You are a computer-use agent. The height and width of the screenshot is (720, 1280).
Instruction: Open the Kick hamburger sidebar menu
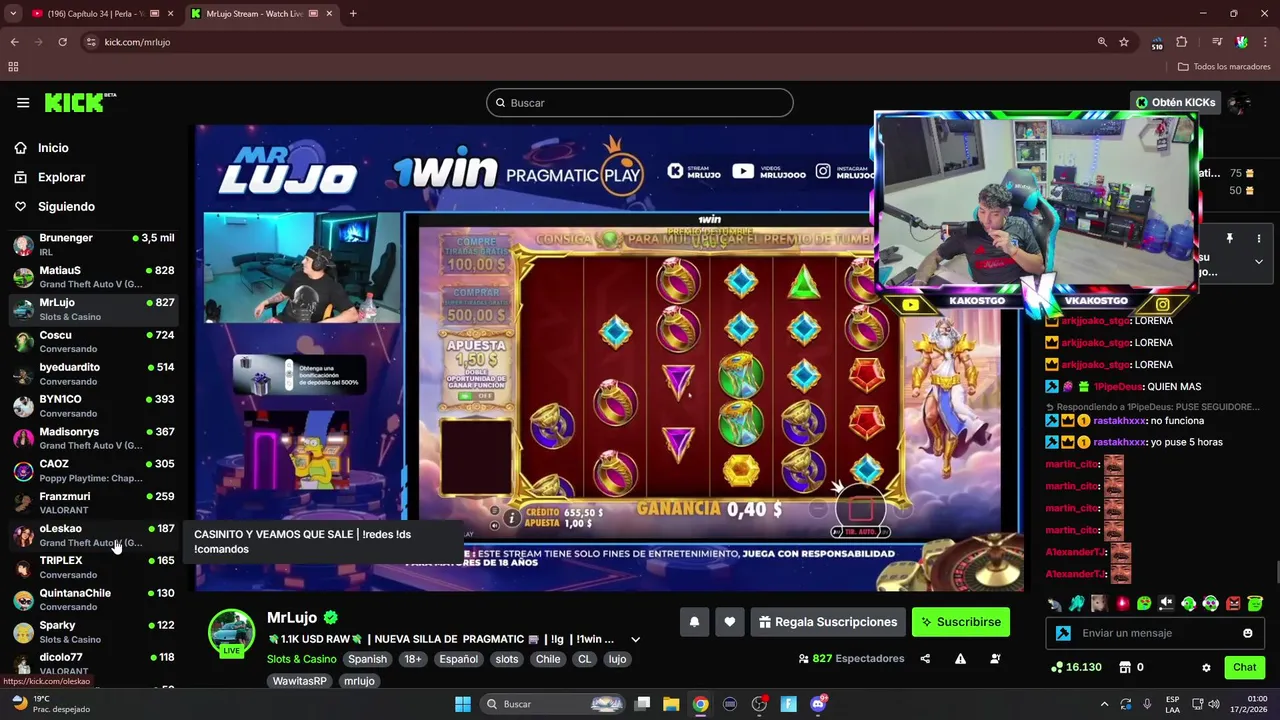tap(23, 102)
